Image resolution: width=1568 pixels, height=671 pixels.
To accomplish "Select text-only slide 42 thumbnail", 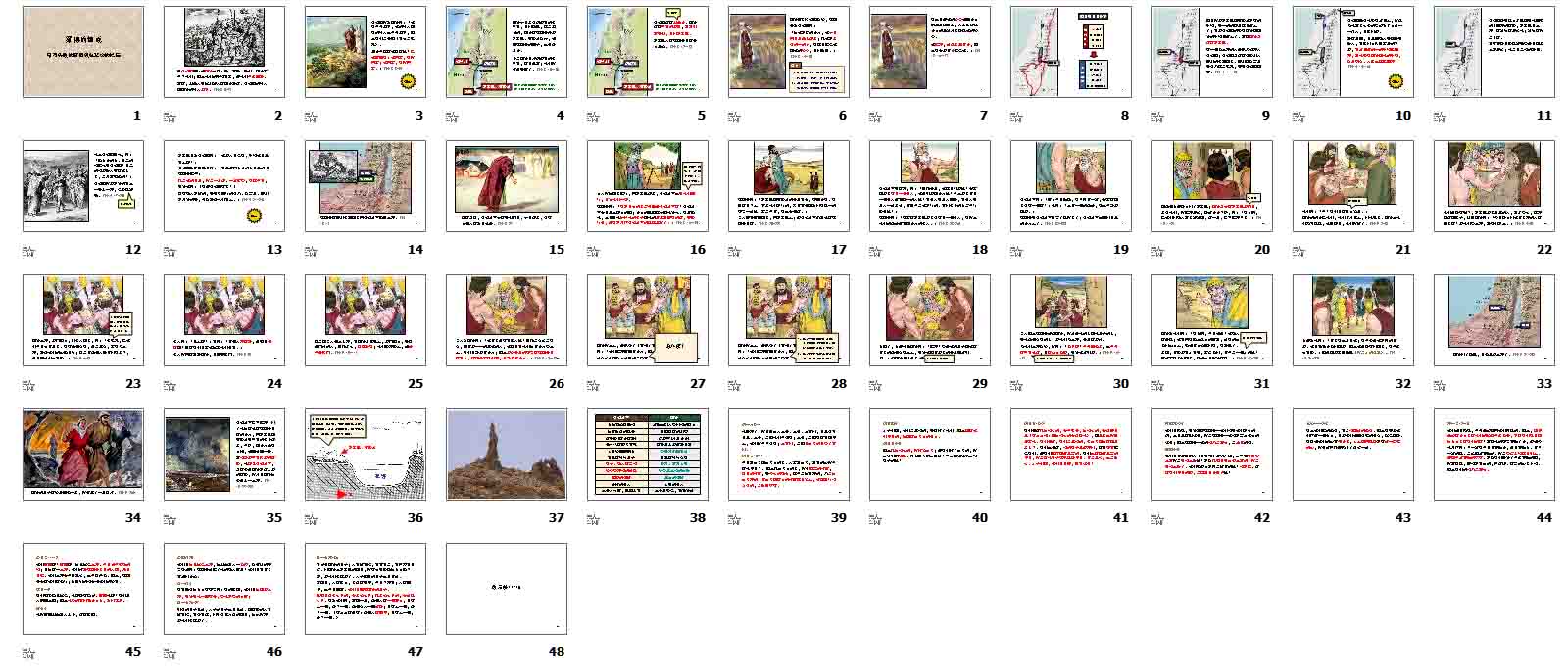I will 1212,455.
